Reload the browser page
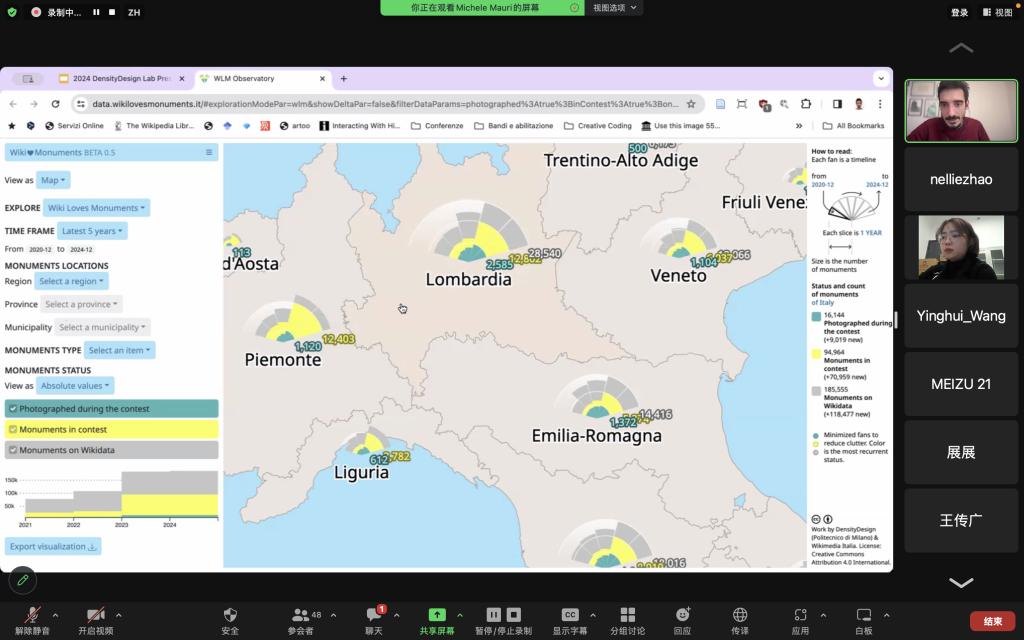 [55, 104]
